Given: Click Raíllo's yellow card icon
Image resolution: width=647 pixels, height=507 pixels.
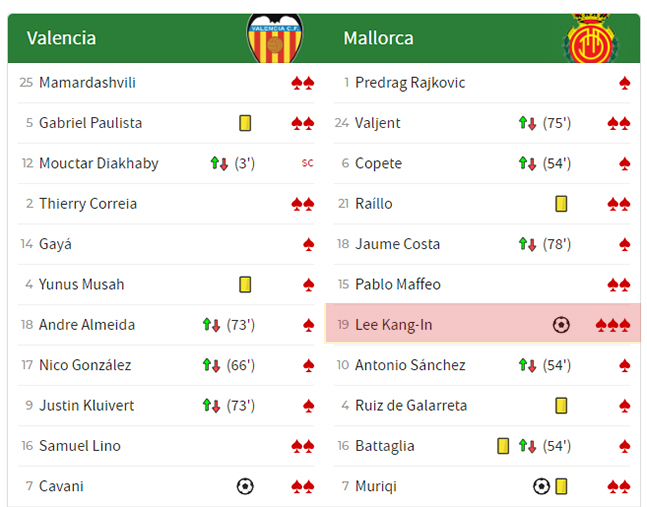Looking at the screenshot, I should click(561, 204).
